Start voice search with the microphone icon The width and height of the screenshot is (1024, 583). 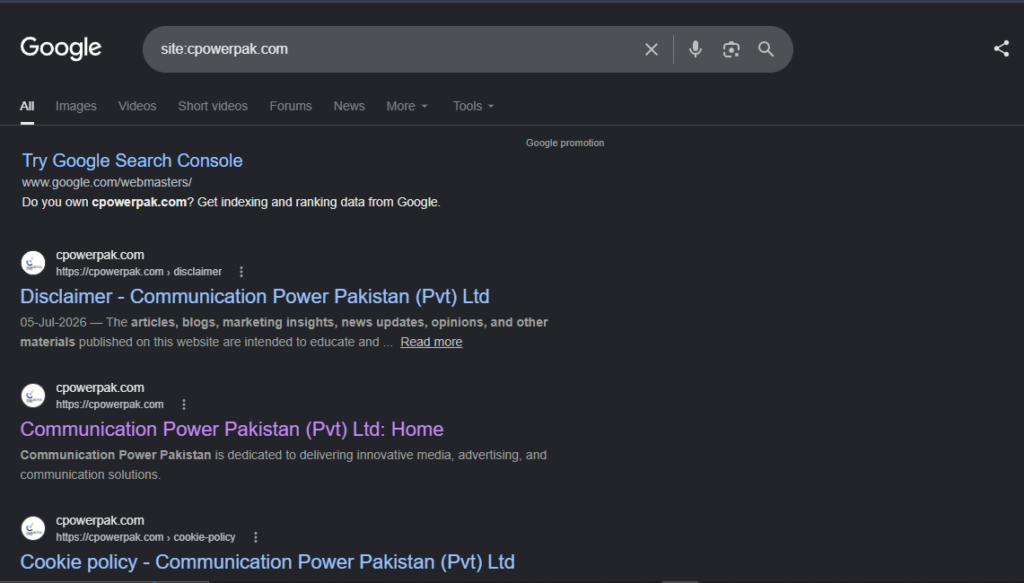(x=696, y=49)
